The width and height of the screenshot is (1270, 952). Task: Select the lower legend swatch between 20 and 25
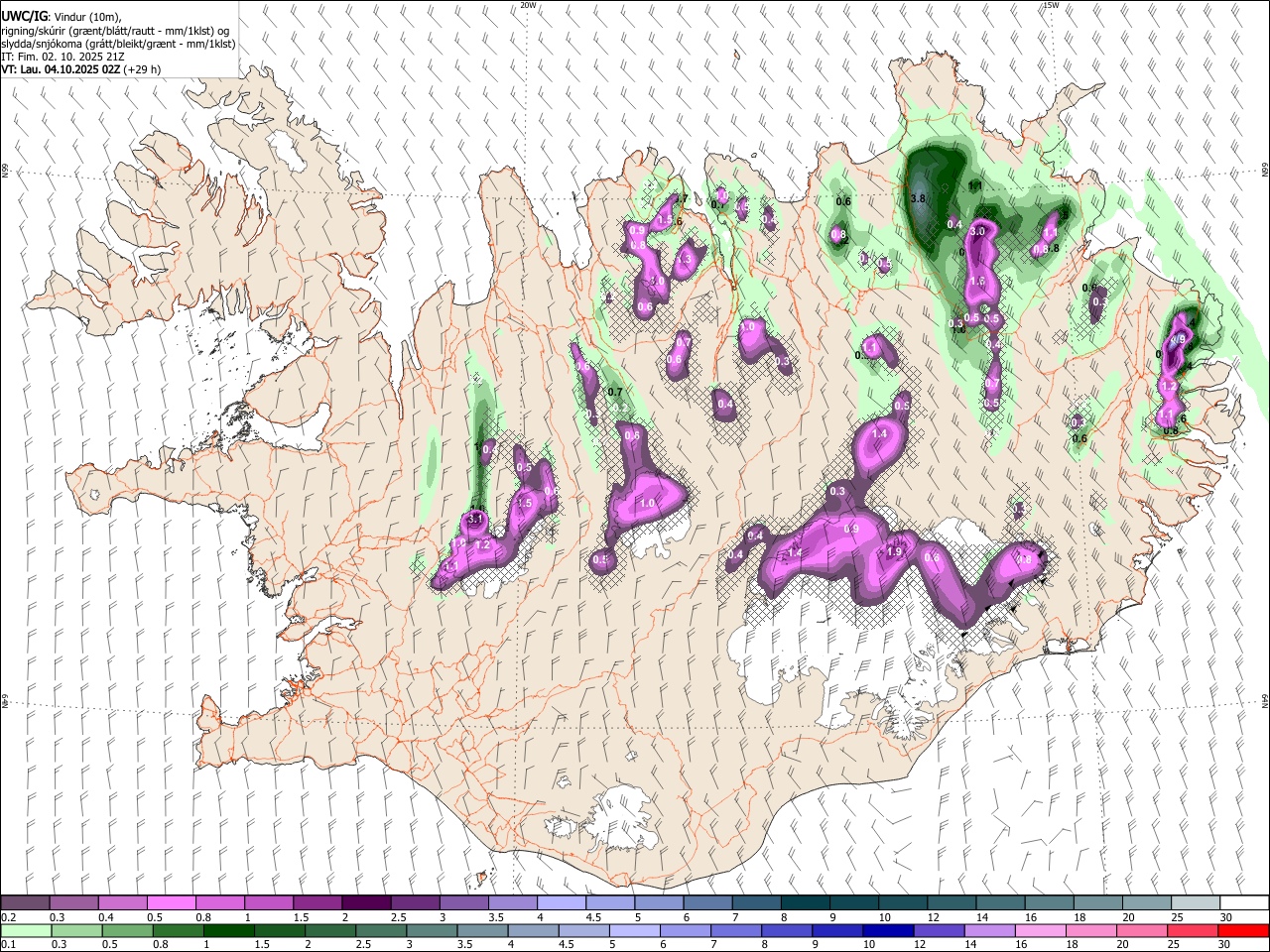coord(1141,930)
